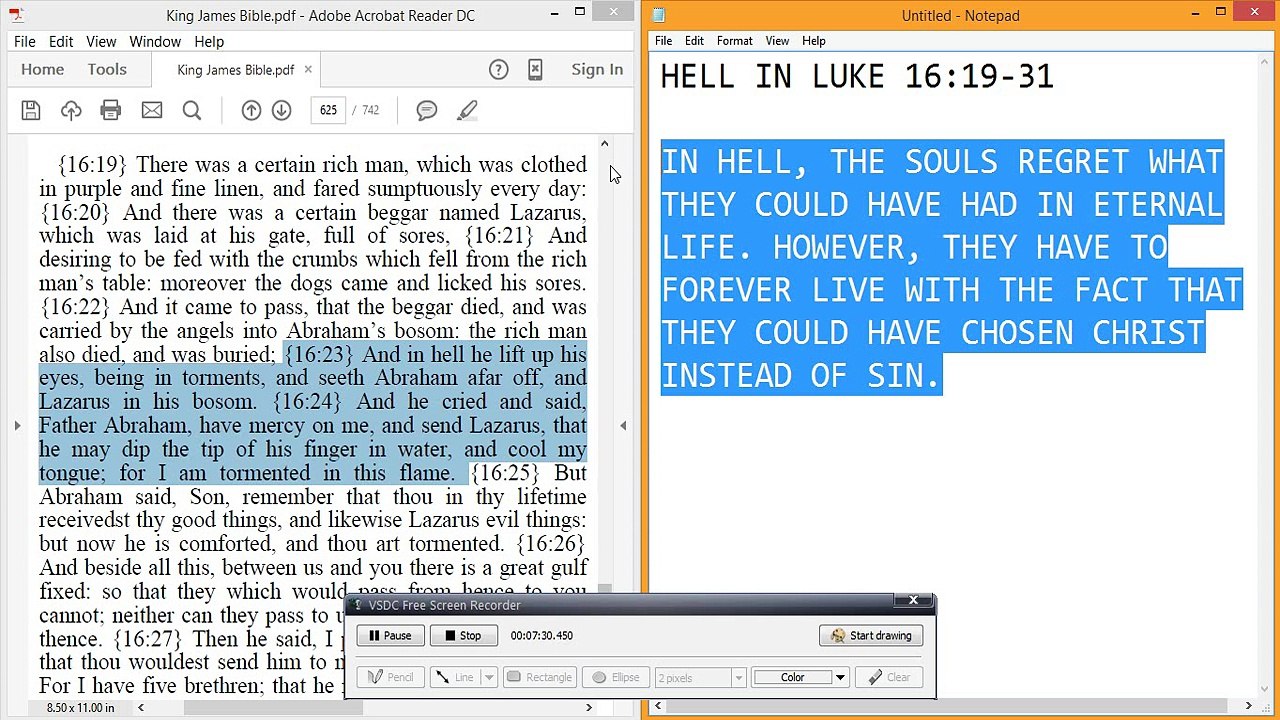Select the Rectangle tool in VSDC recorder
Viewport: 1280px width, 720px height.
538,677
